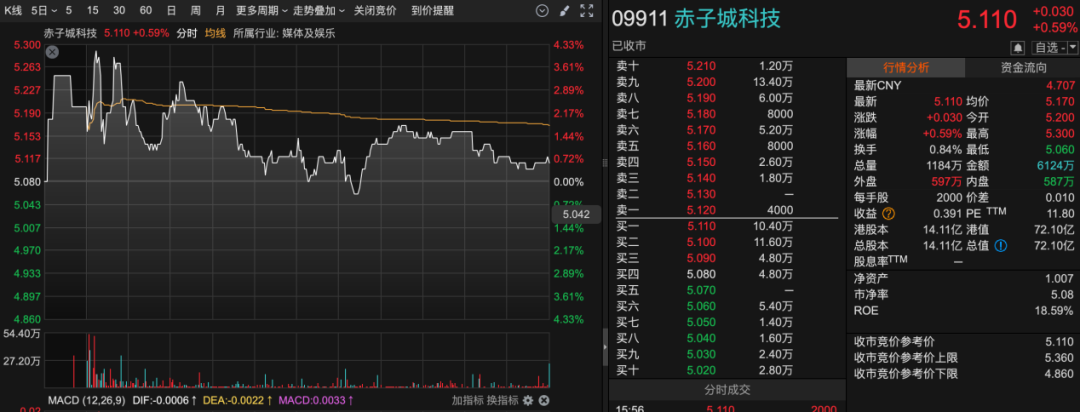Toggle the 分时 line legend
1080x412 pixels.
tap(187, 32)
